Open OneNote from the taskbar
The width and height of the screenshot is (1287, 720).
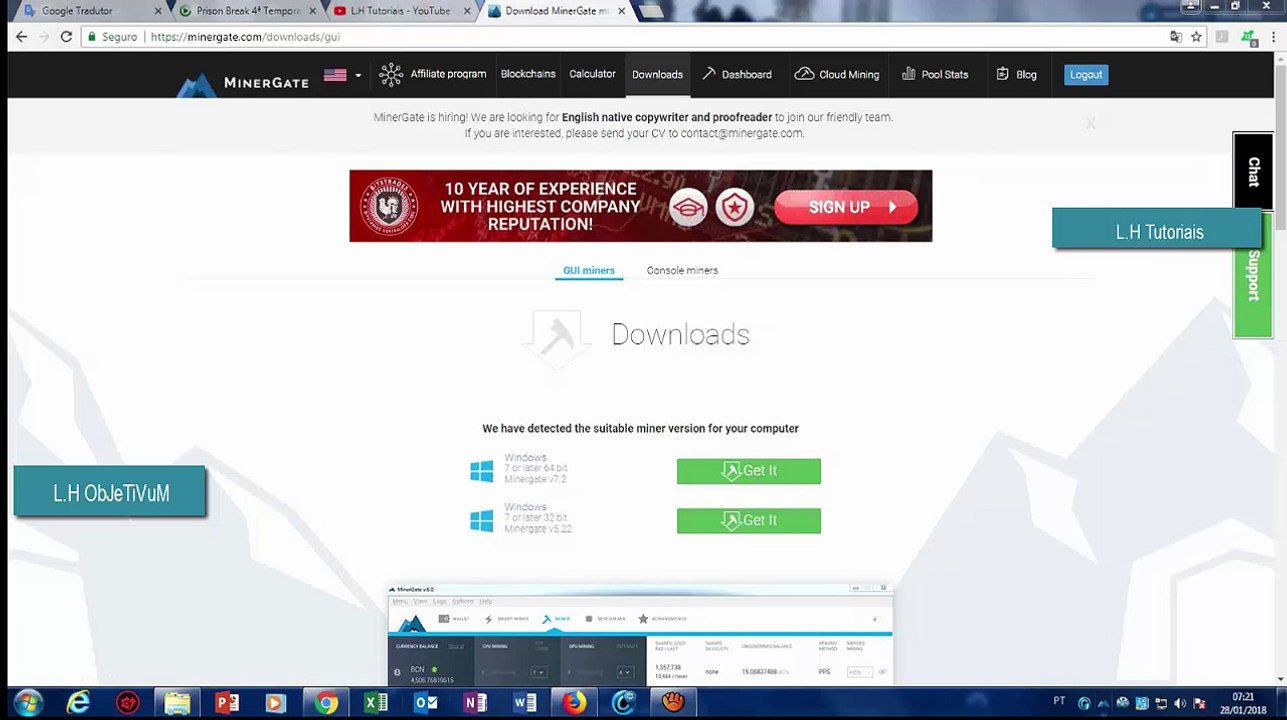pyautogui.click(x=475, y=703)
